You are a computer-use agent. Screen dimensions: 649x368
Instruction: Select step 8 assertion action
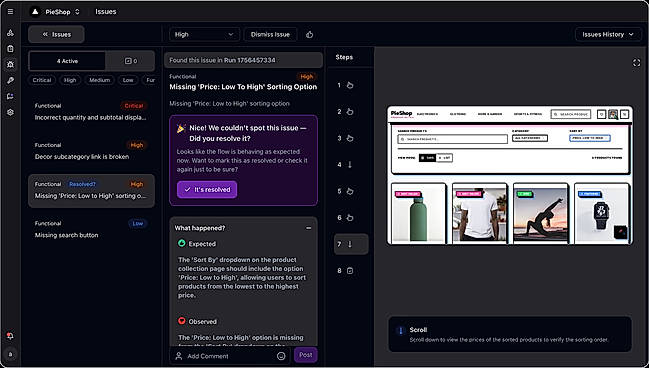point(351,271)
